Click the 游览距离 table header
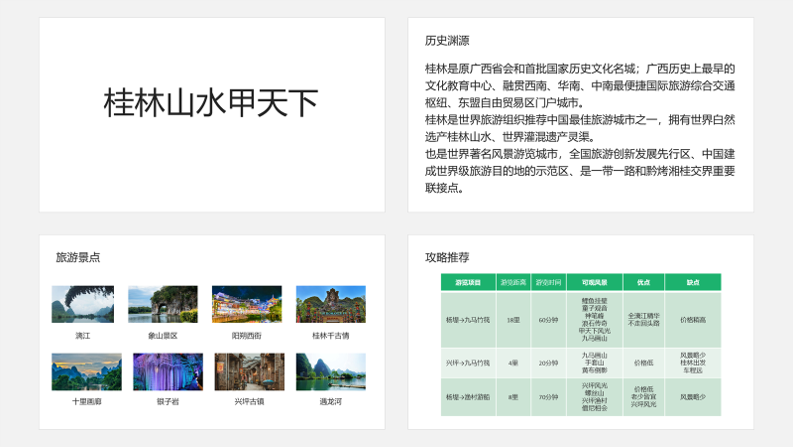This screenshot has width=793, height=447. [513, 282]
